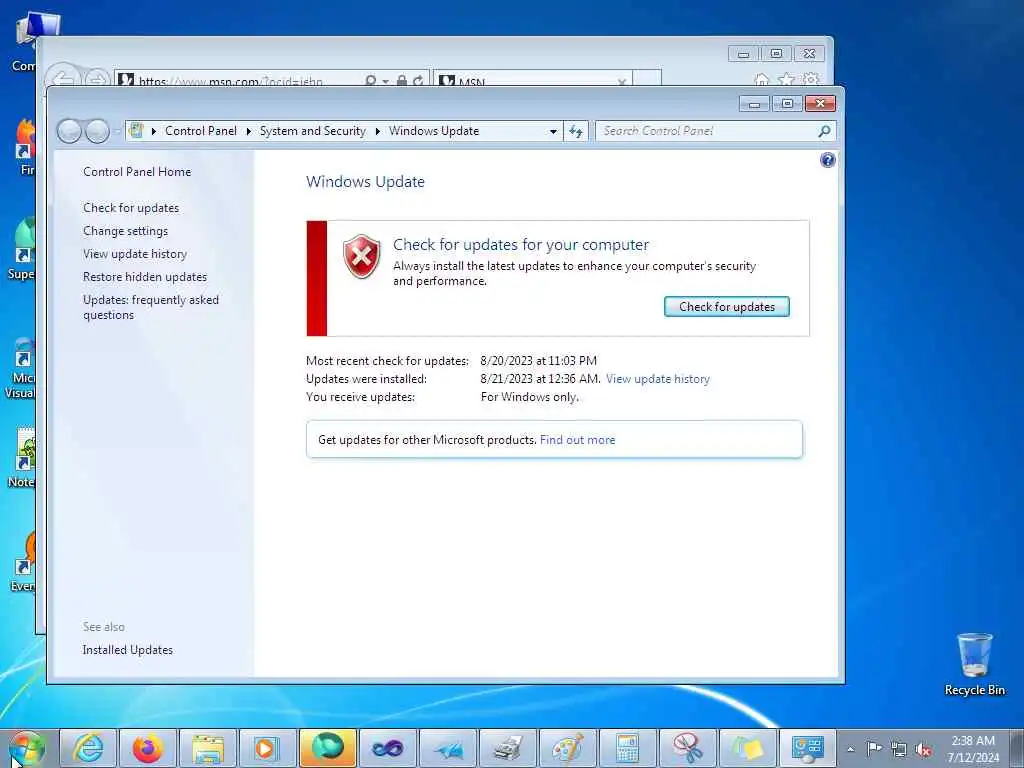This screenshot has height=768, width=1024.
Task: Click the Internet Explorer Home icon
Action: tap(761, 80)
